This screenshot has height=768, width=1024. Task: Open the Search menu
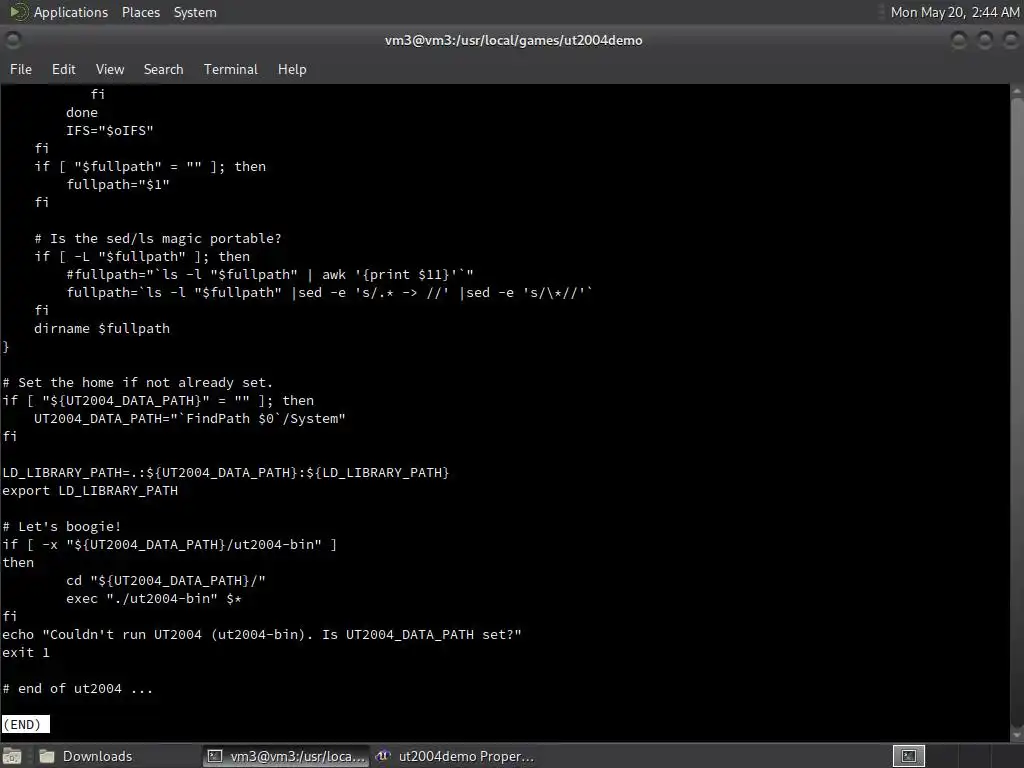coord(163,69)
